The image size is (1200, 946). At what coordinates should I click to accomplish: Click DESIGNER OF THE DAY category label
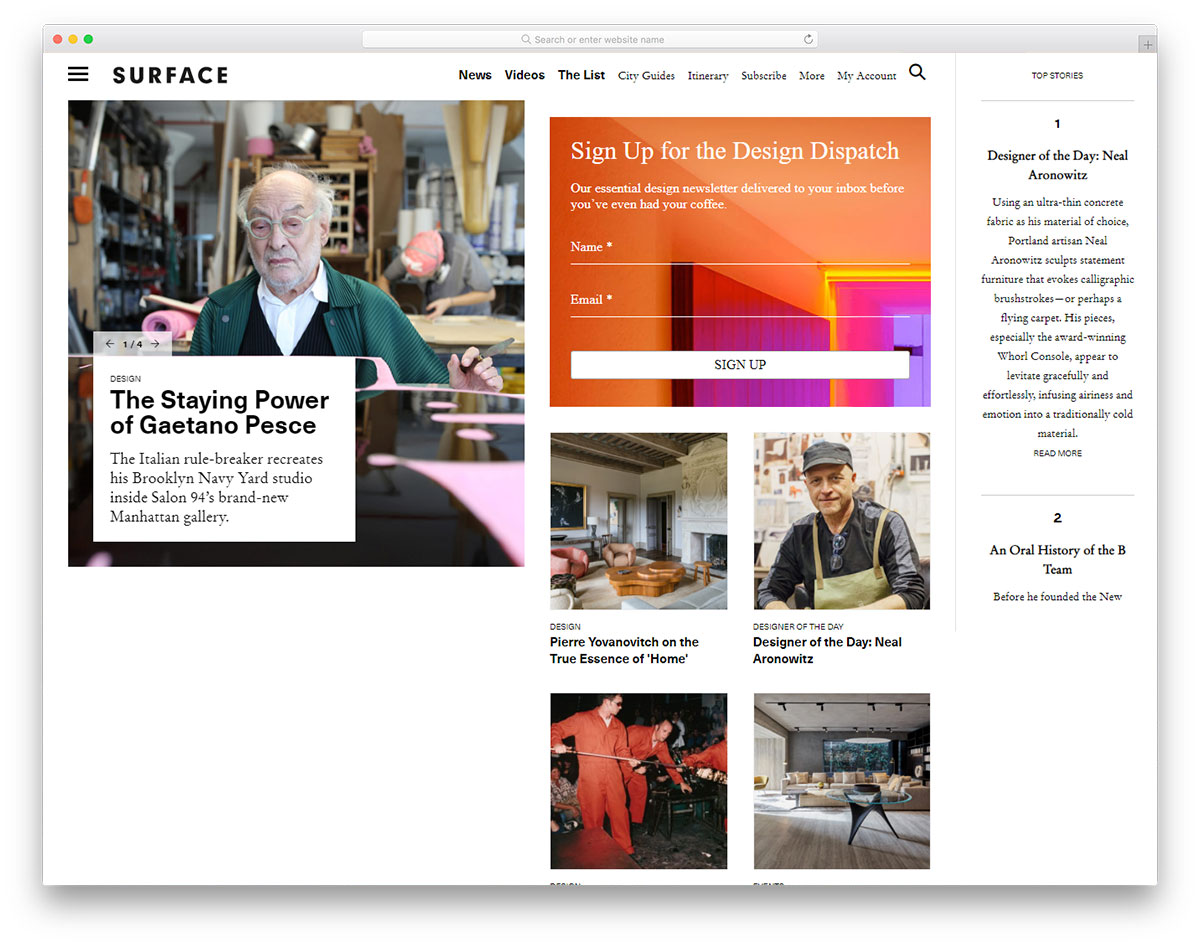(798, 627)
